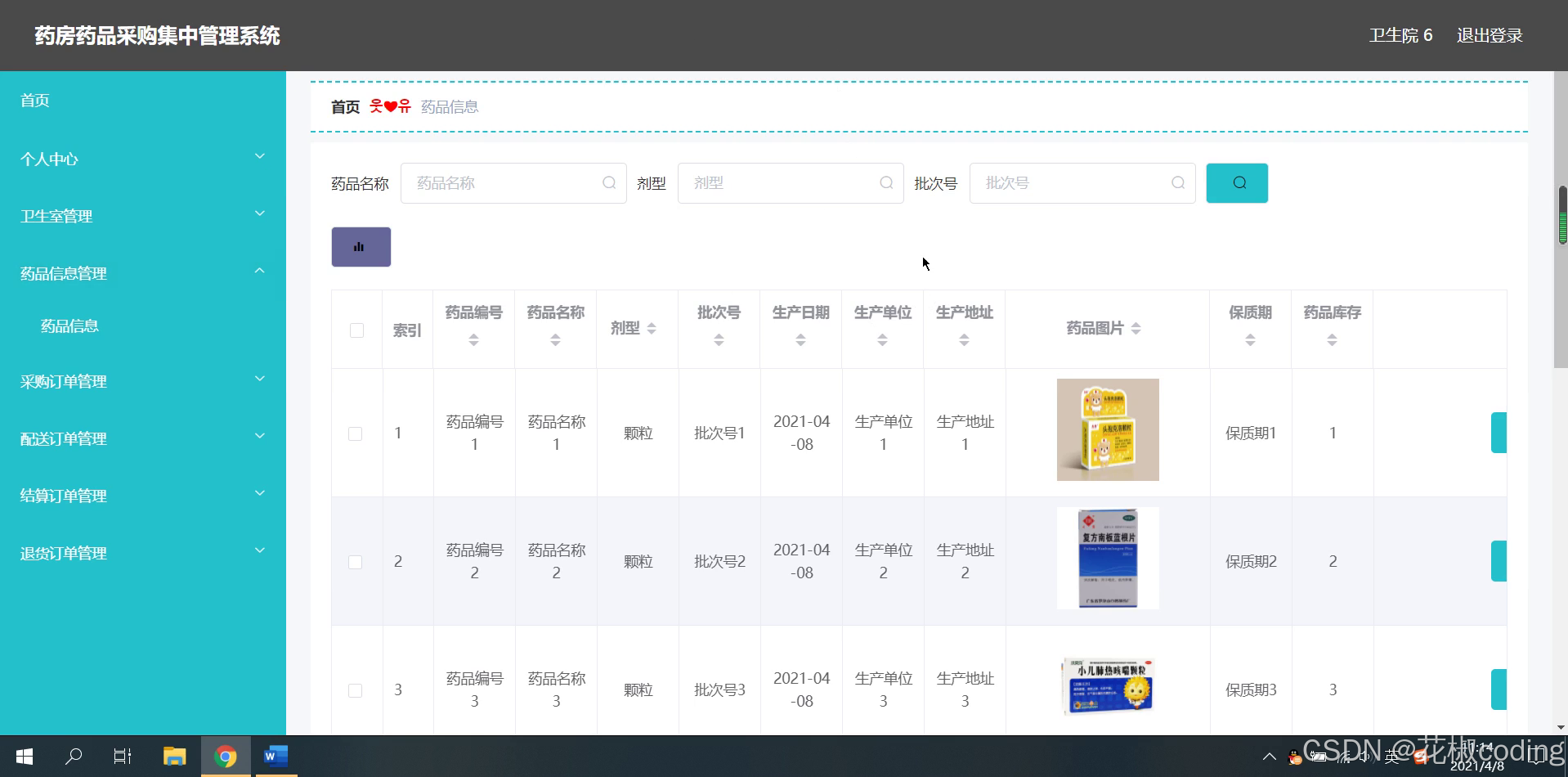
Task: Show hidden system tray icons
Action: pos(1269,757)
